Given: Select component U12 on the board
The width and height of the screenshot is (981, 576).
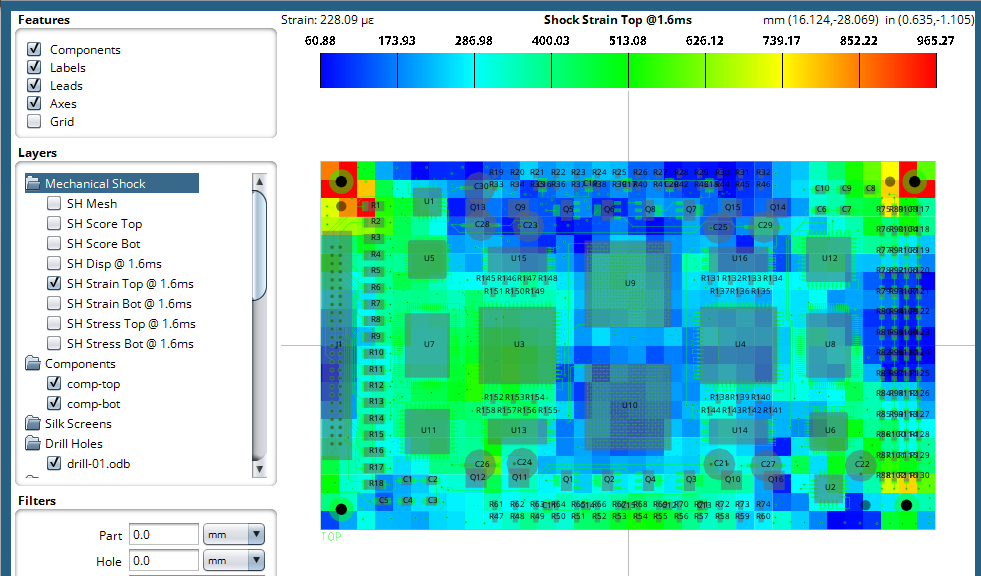Looking at the screenshot, I should pos(830,258).
